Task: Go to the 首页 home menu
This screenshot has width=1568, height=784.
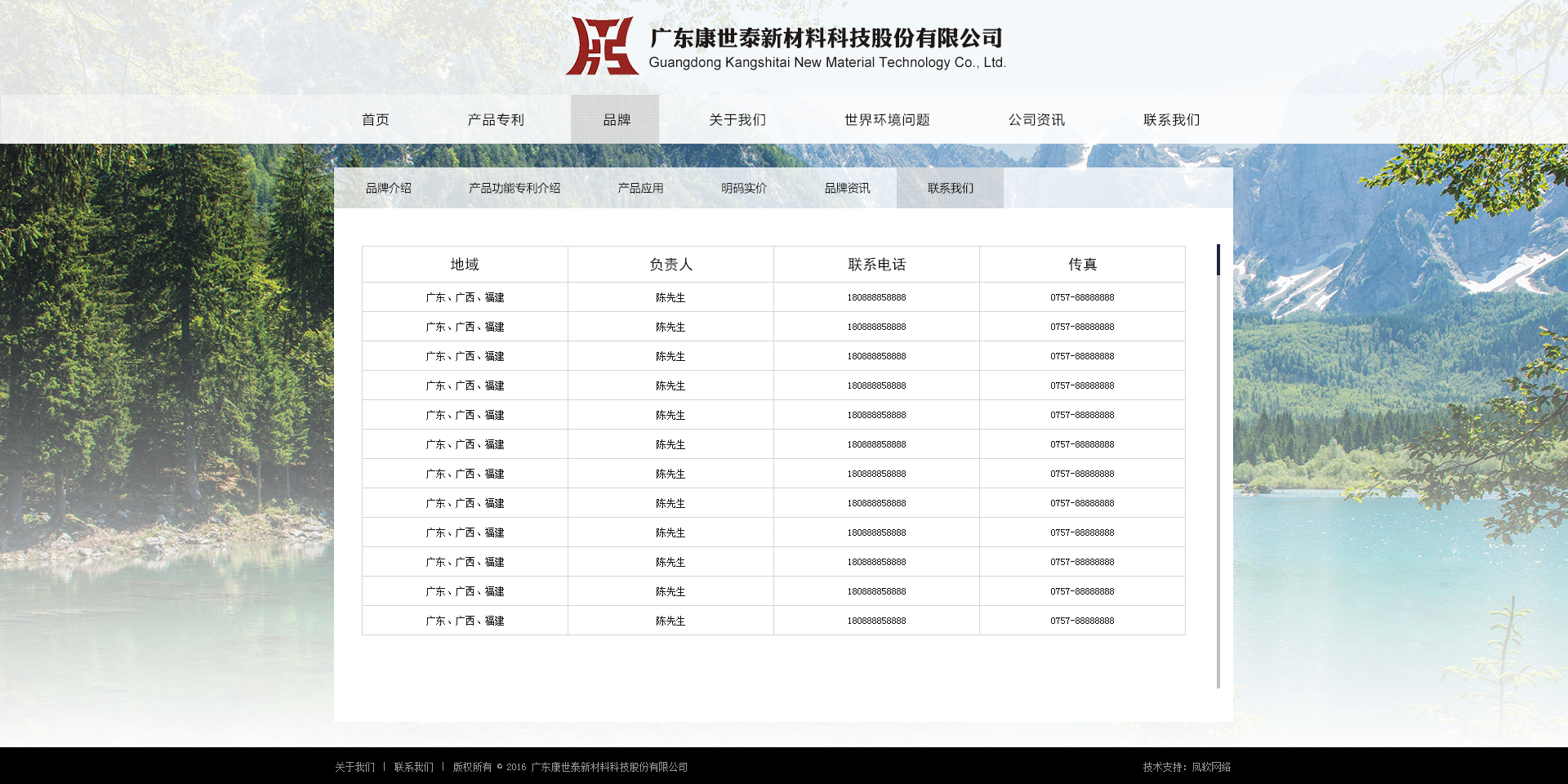Action: 376,120
